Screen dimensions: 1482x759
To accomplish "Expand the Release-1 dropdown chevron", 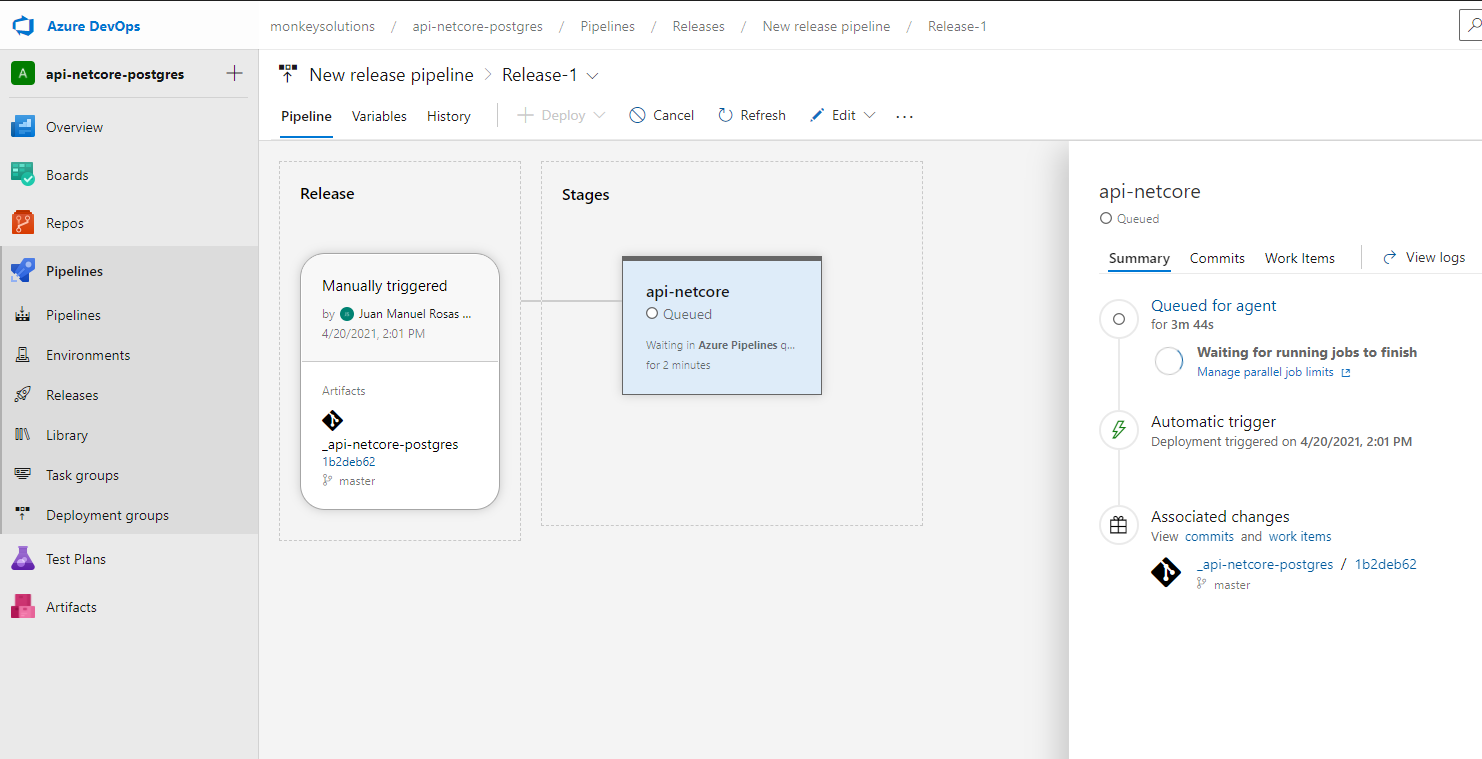I will tap(592, 75).
